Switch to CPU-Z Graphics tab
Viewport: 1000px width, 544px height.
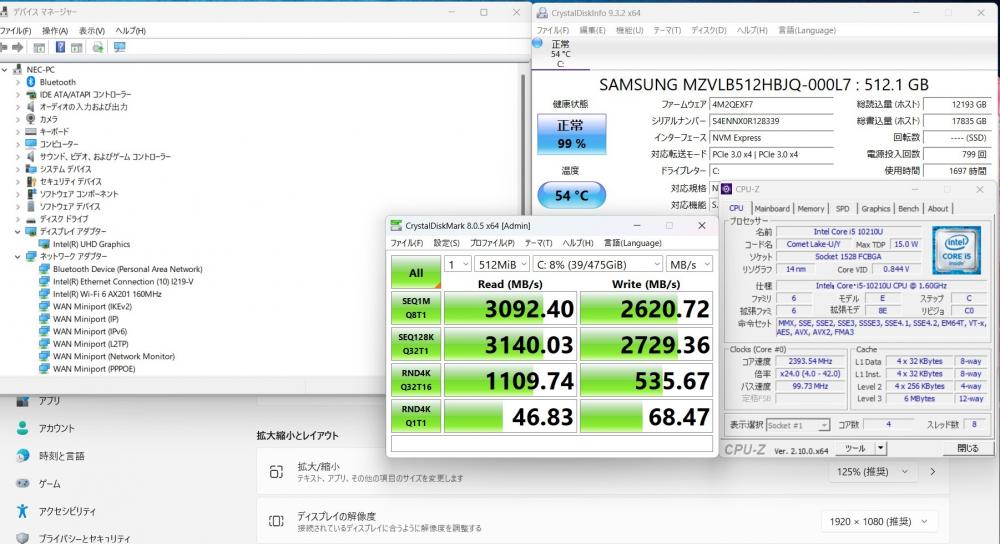pyautogui.click(x=876, y=209)
